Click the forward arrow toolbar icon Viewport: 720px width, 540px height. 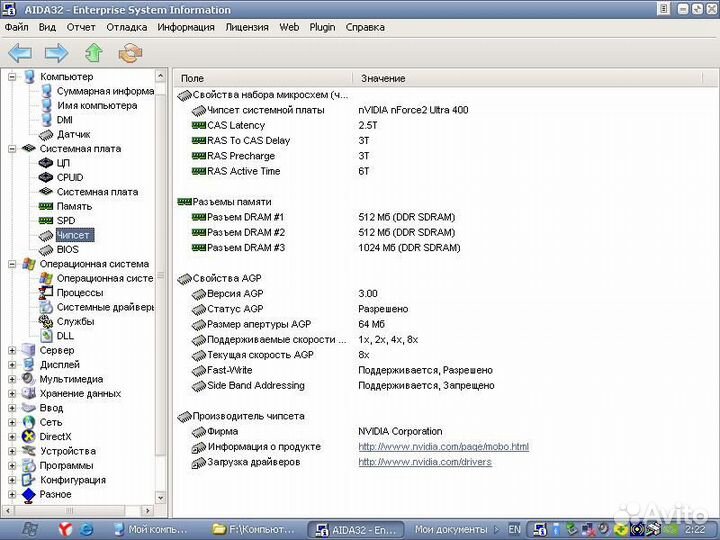pyautogui.click(x=56, y=53)
